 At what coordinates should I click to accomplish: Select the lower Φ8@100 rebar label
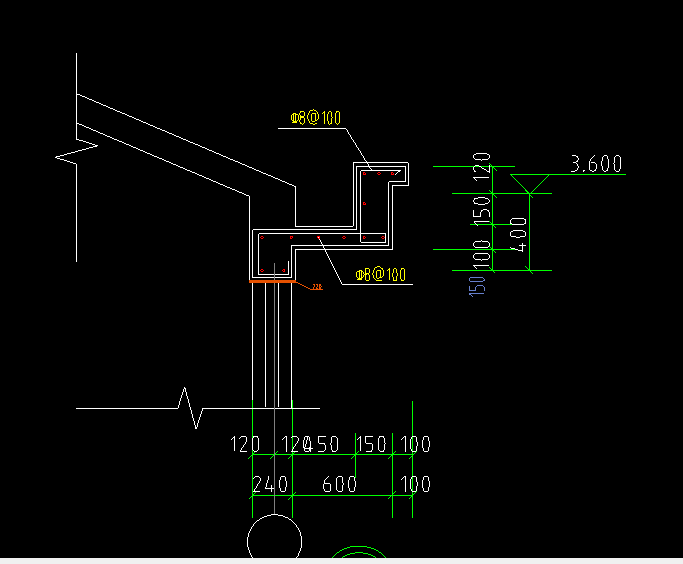(381, 275)
